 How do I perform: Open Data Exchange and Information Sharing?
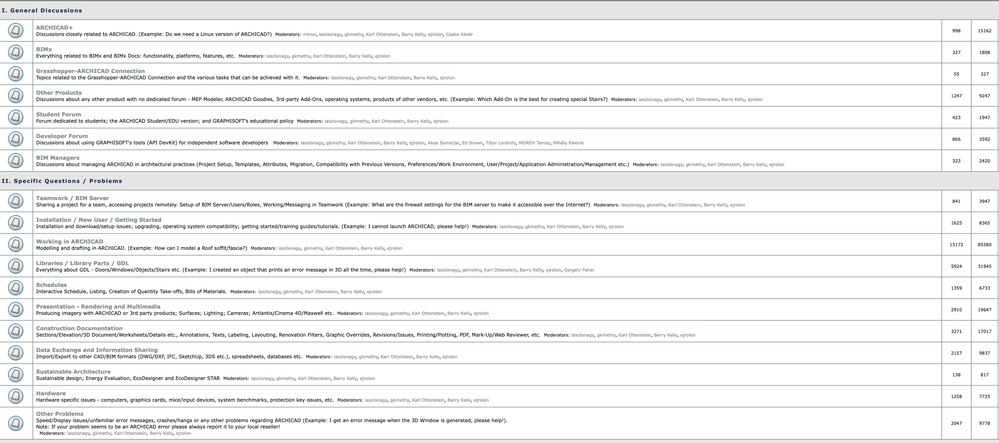click(x=97, y=350)
